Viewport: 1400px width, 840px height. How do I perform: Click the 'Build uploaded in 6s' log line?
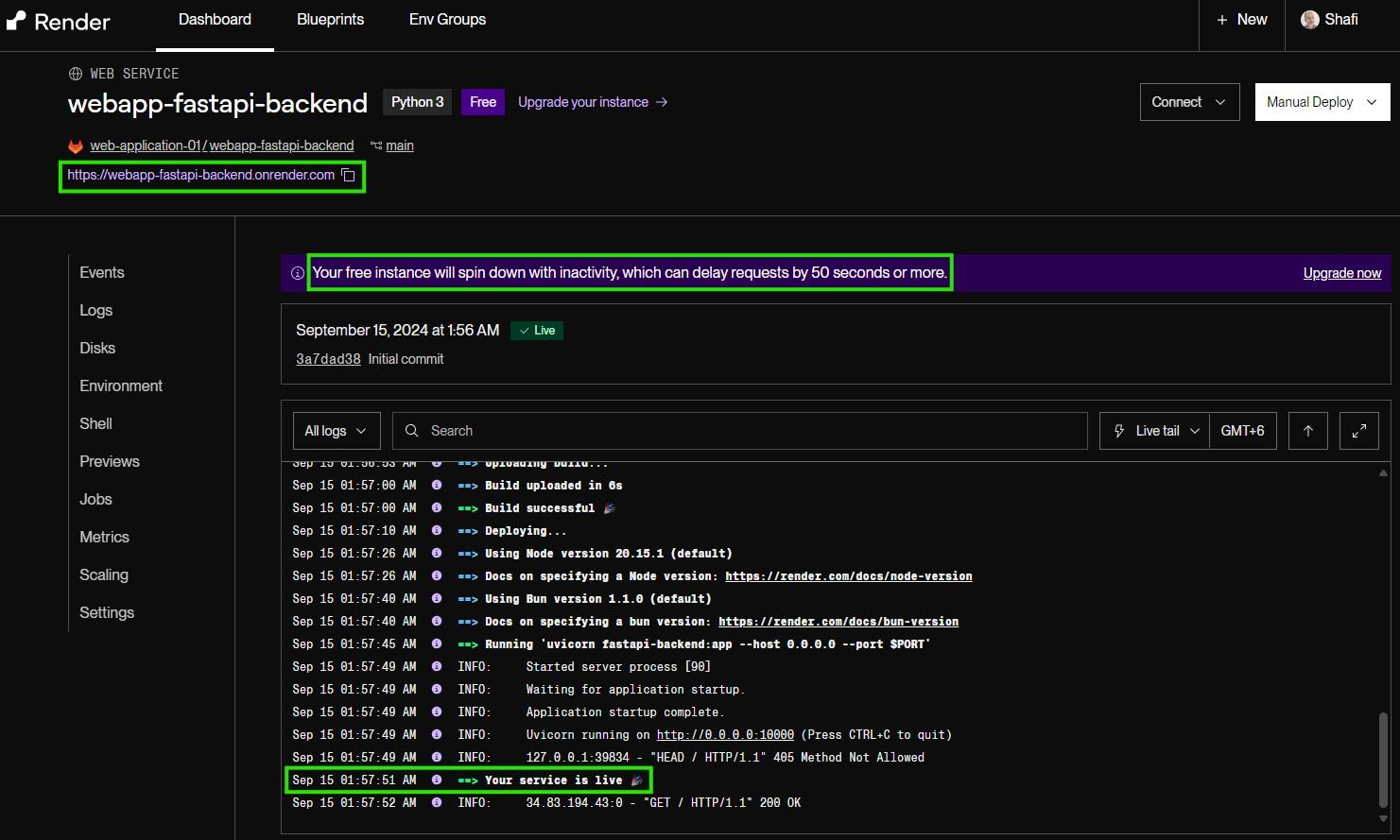click(553, 486)
